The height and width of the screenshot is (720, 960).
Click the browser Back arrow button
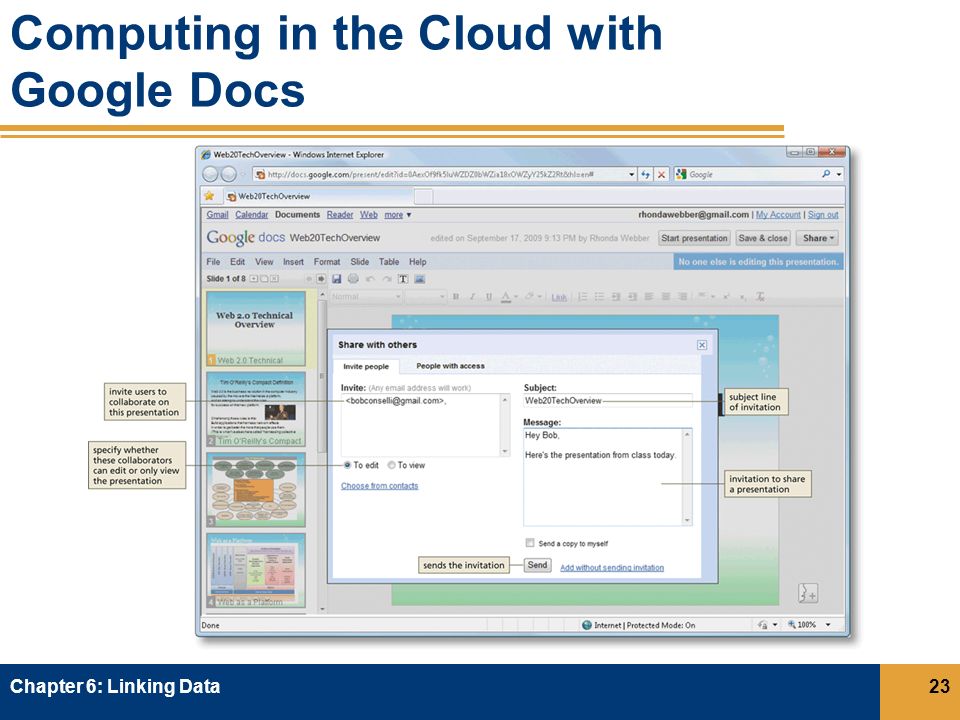(211, 174)
